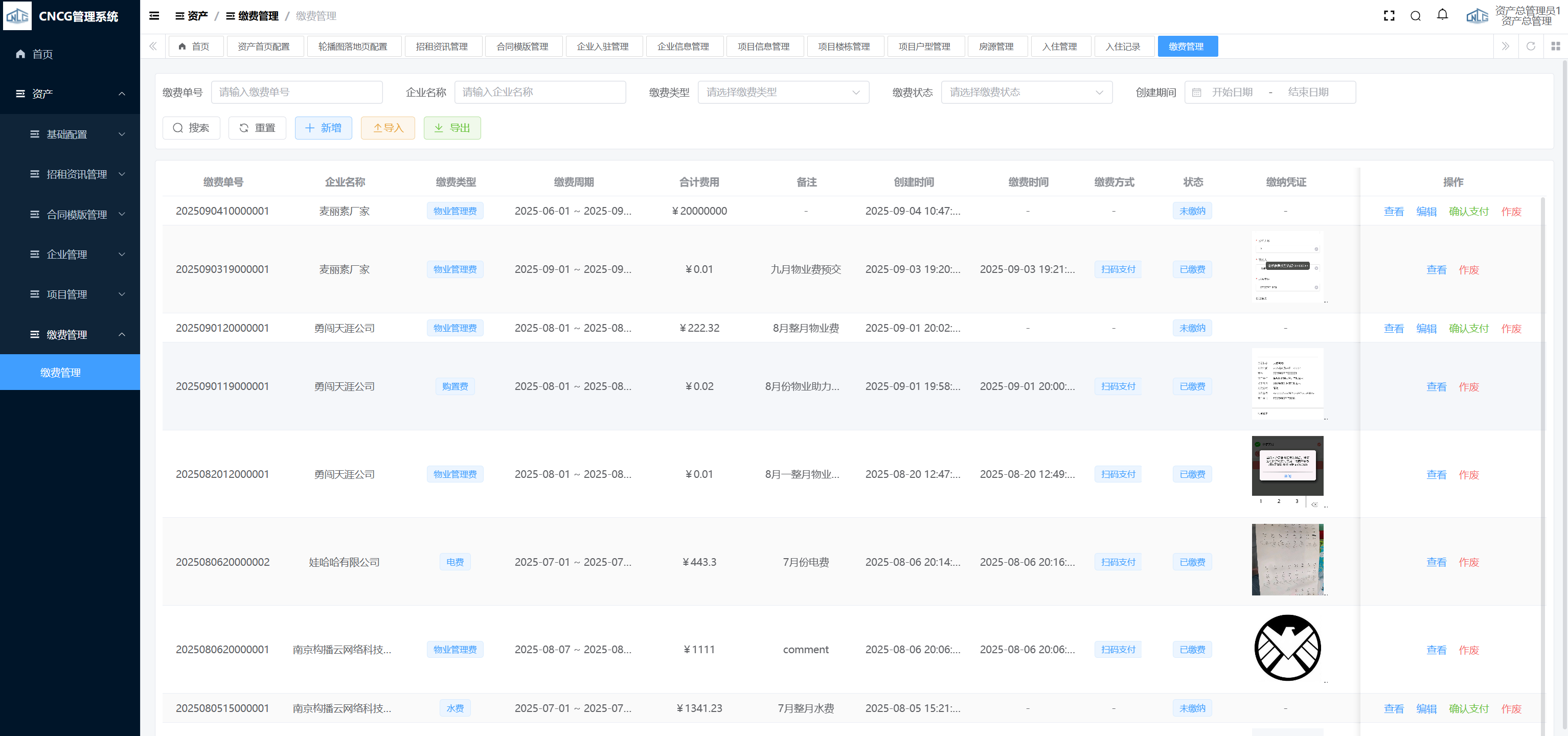
Task: Open the SHIELD eagle logo voucher thumbnail
Action: pos(1287,648)
